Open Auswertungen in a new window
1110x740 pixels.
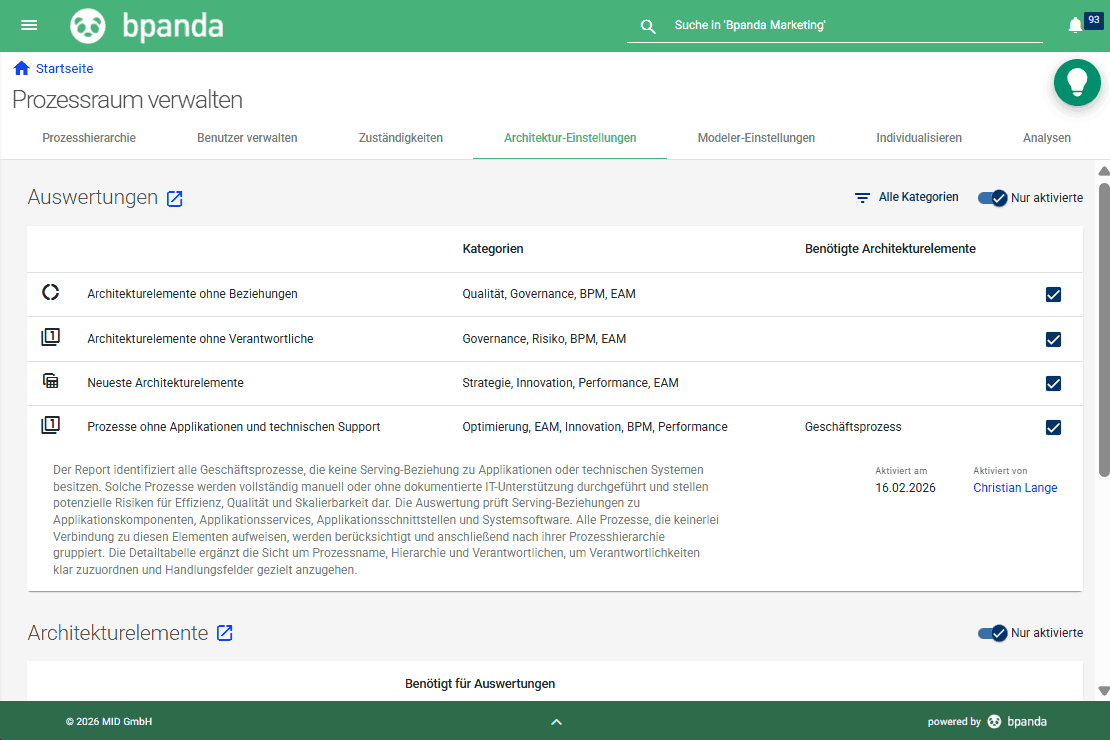tap(174, 198)
